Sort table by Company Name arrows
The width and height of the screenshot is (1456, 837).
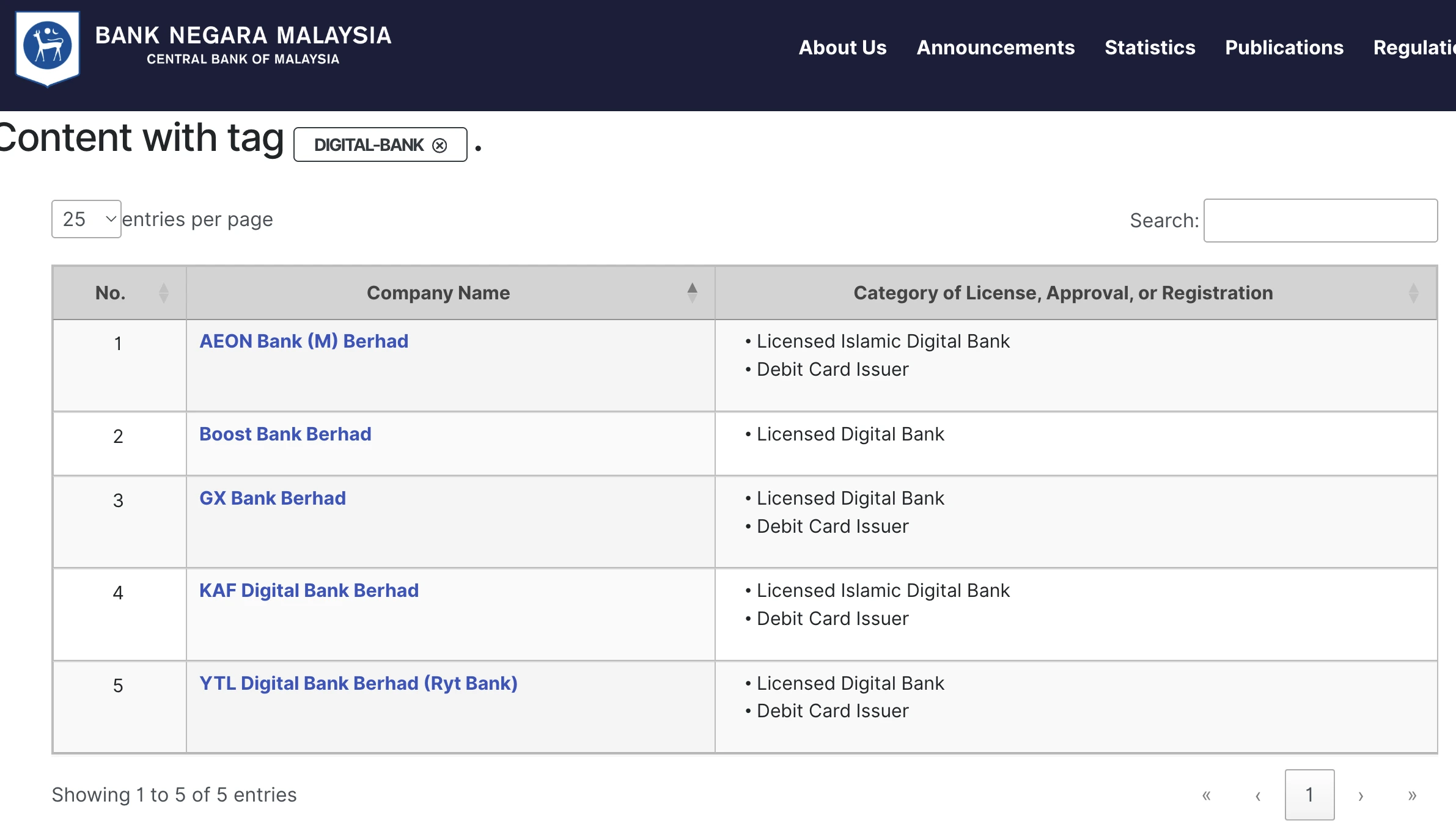[x=692, y=293]
